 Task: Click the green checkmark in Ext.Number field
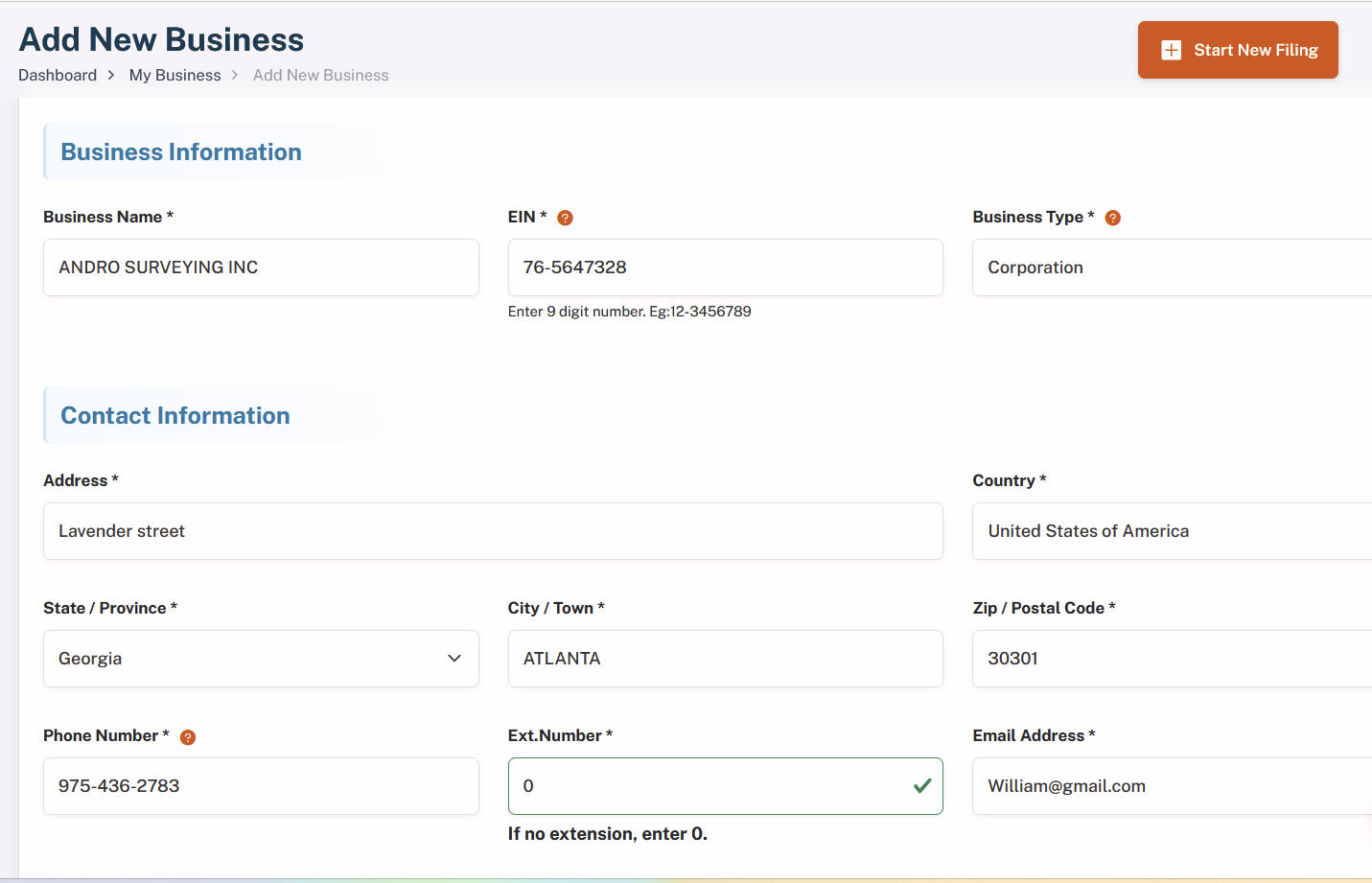click(922, 786)
